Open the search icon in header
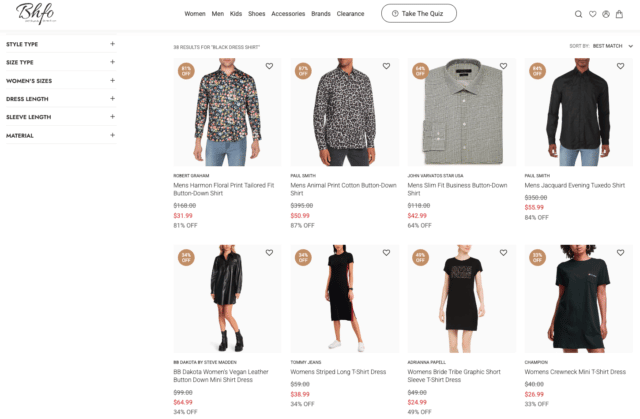 coord(578,14)
